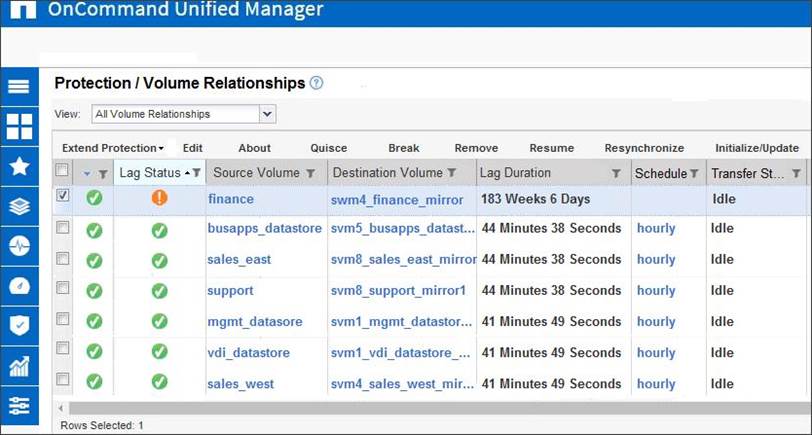
Task: Click the Break toolbar action
Action: pos(403,148)
